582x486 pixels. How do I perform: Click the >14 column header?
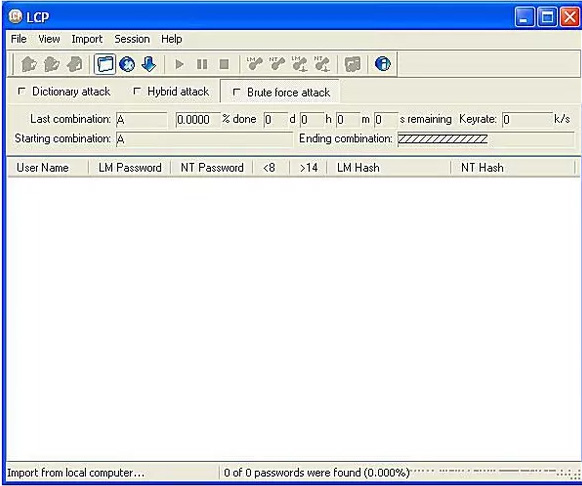point(308,168)
